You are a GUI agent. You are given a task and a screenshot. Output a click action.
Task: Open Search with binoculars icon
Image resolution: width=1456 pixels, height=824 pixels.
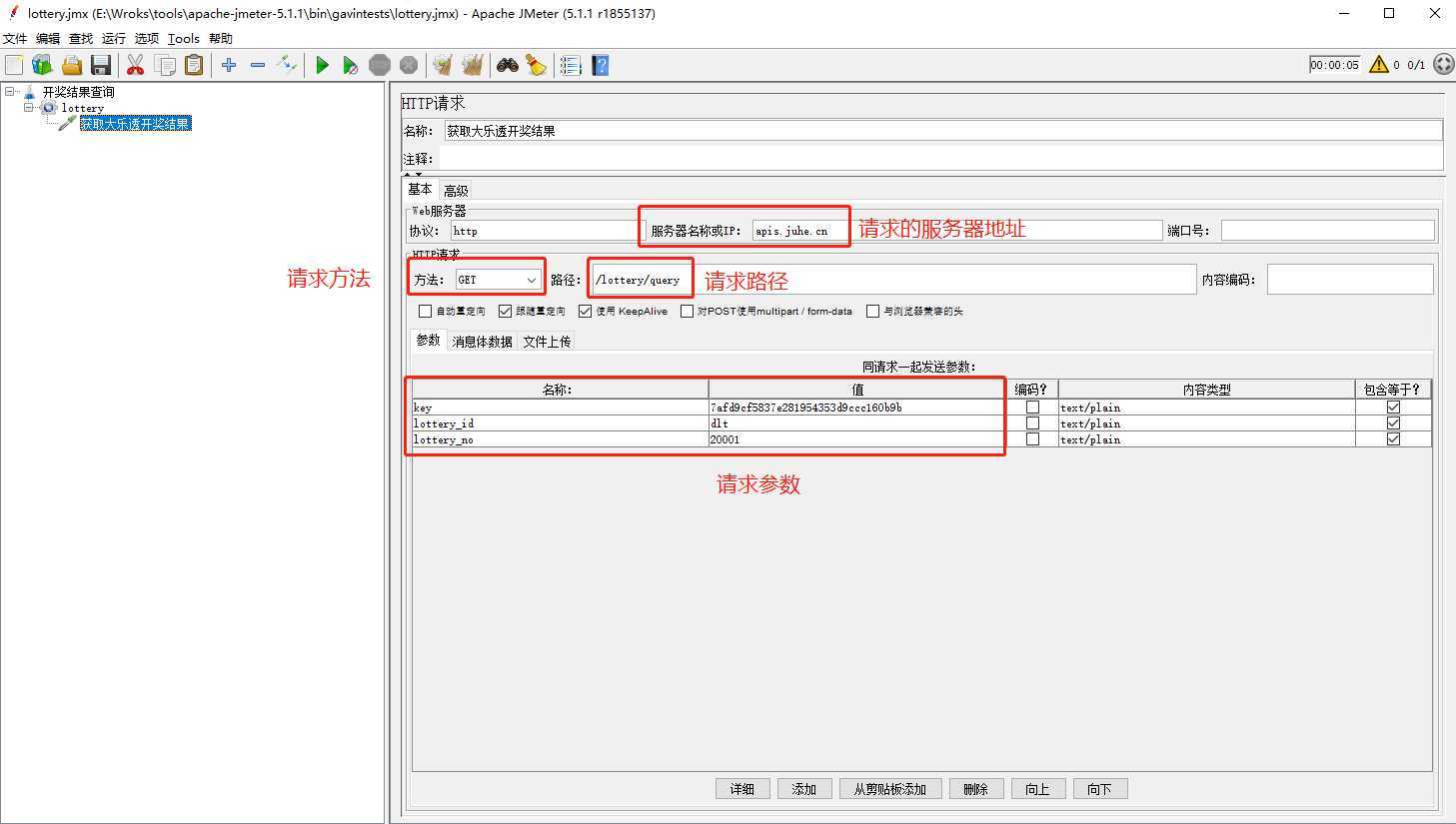tap(508, 65)
